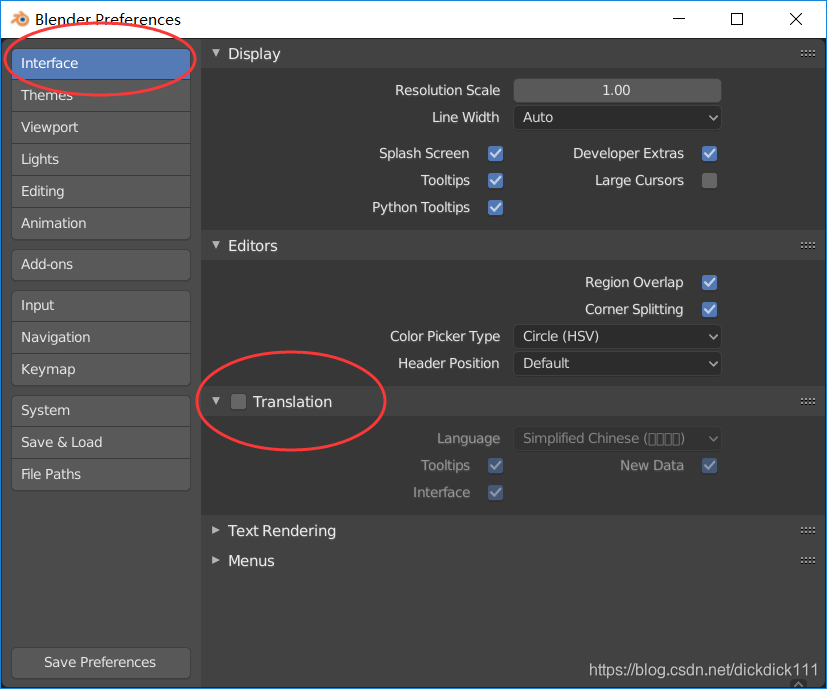Collapse the Translation panel arrow
Screen dimensions: 827x689
coord(216,401)
